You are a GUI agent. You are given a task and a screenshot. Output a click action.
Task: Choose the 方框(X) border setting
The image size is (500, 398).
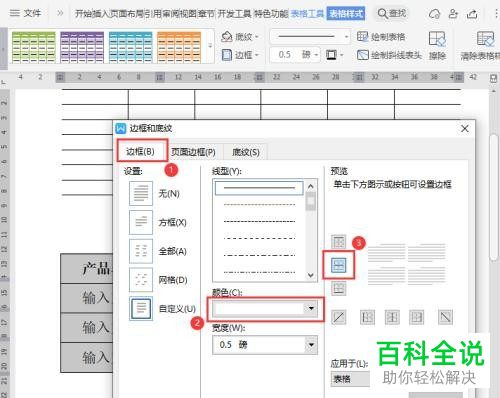click(158, 222)
